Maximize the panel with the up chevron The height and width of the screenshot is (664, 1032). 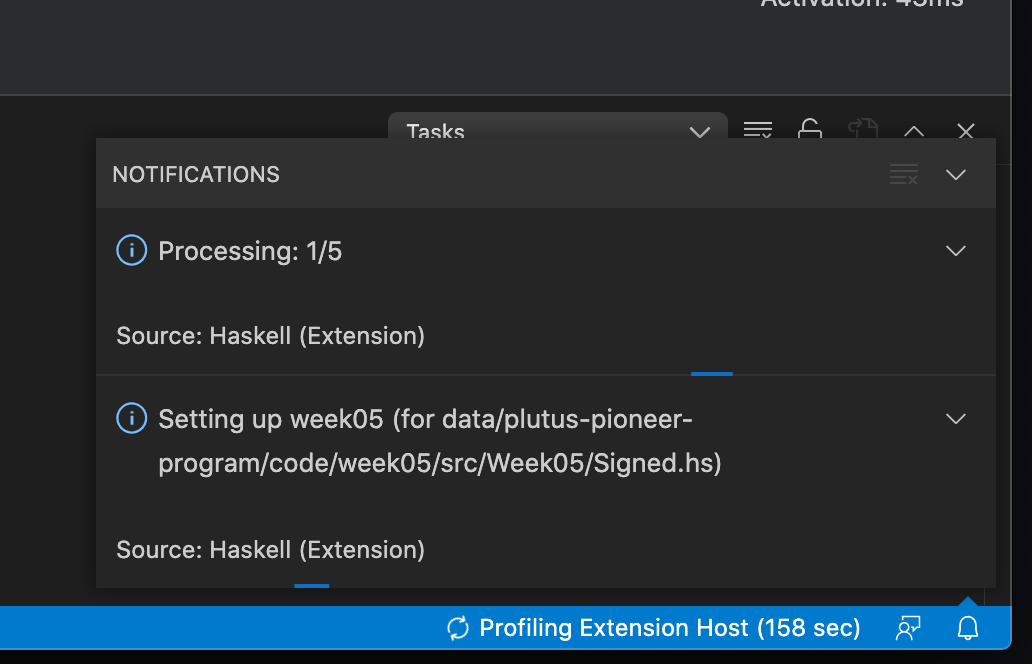point(914,131)
